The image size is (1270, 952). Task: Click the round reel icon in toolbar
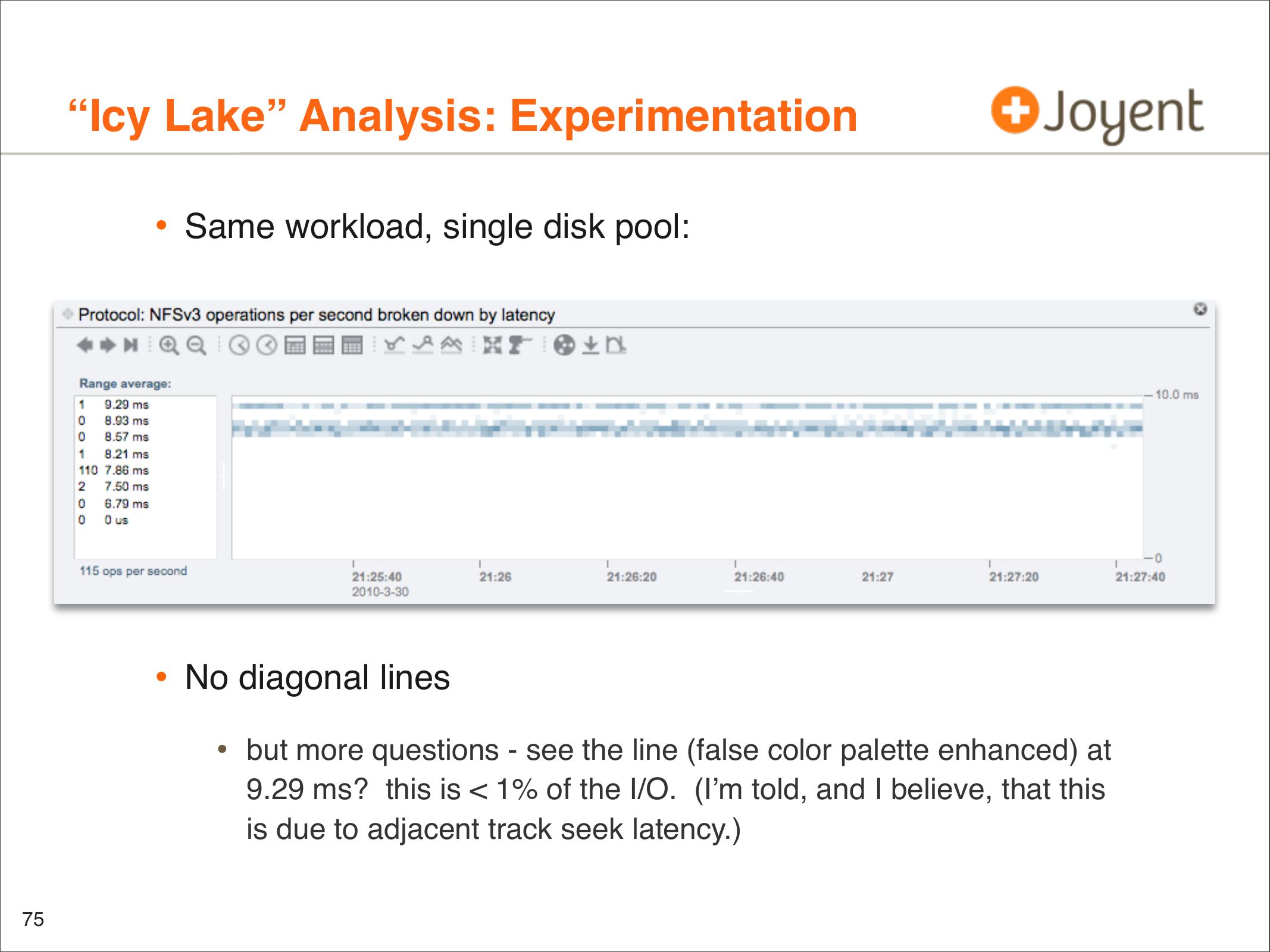point(564,345)
